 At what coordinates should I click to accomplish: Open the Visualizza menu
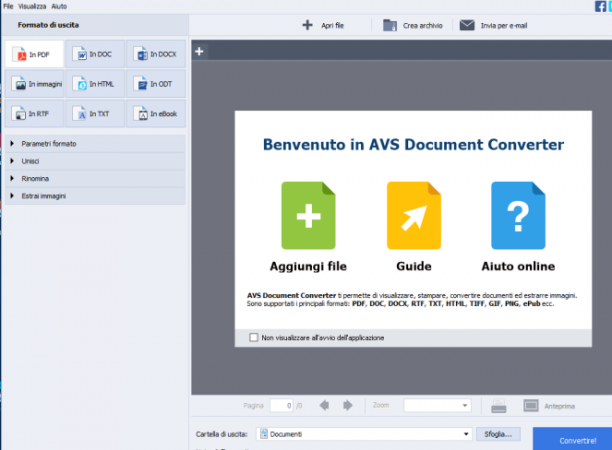(32, 6)
